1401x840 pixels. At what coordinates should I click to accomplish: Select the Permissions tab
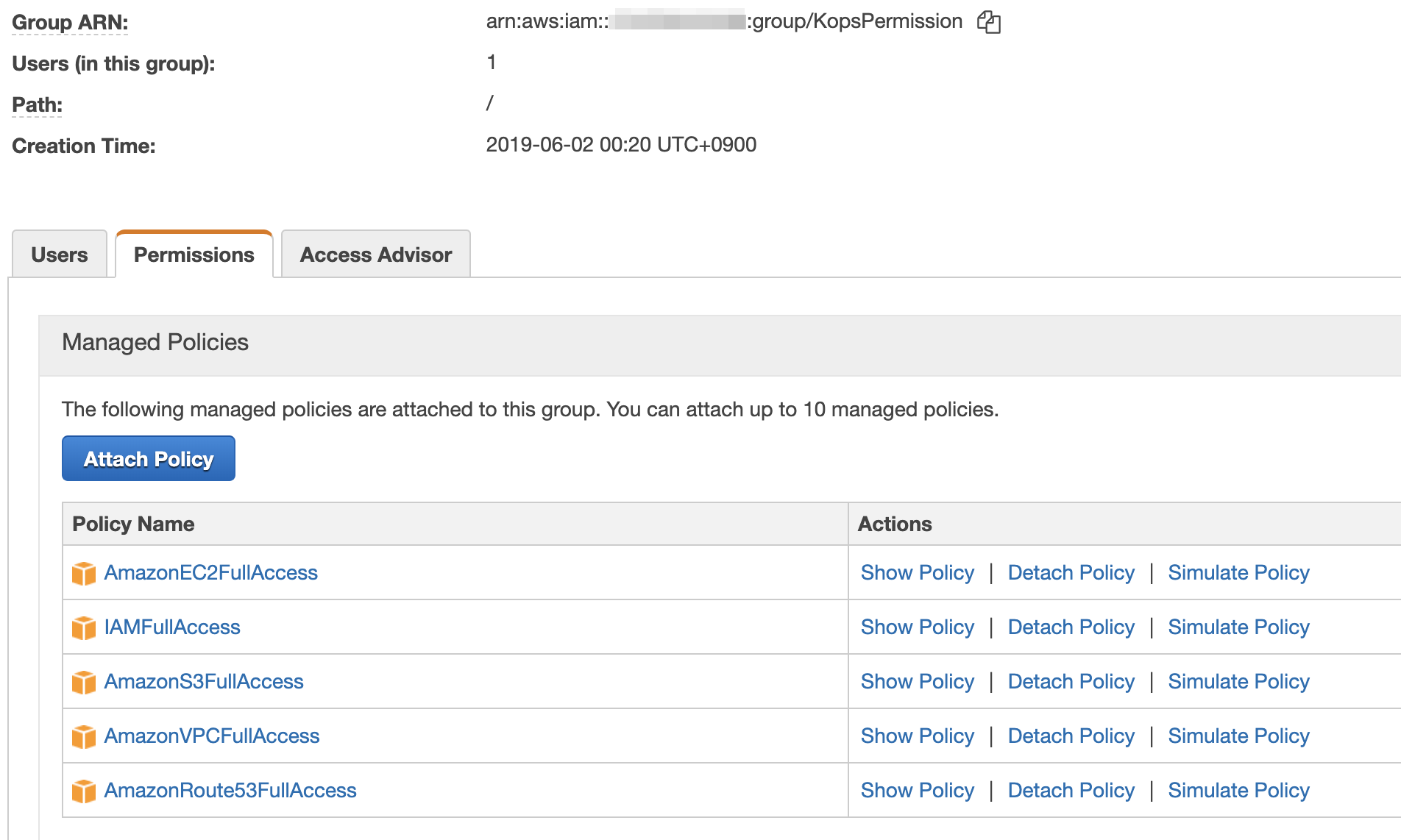[x=194, y=255]
